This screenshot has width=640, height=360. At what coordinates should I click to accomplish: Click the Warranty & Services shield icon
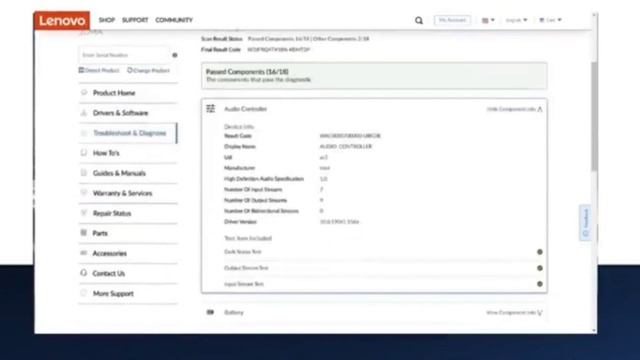click(x=84, y=193)
